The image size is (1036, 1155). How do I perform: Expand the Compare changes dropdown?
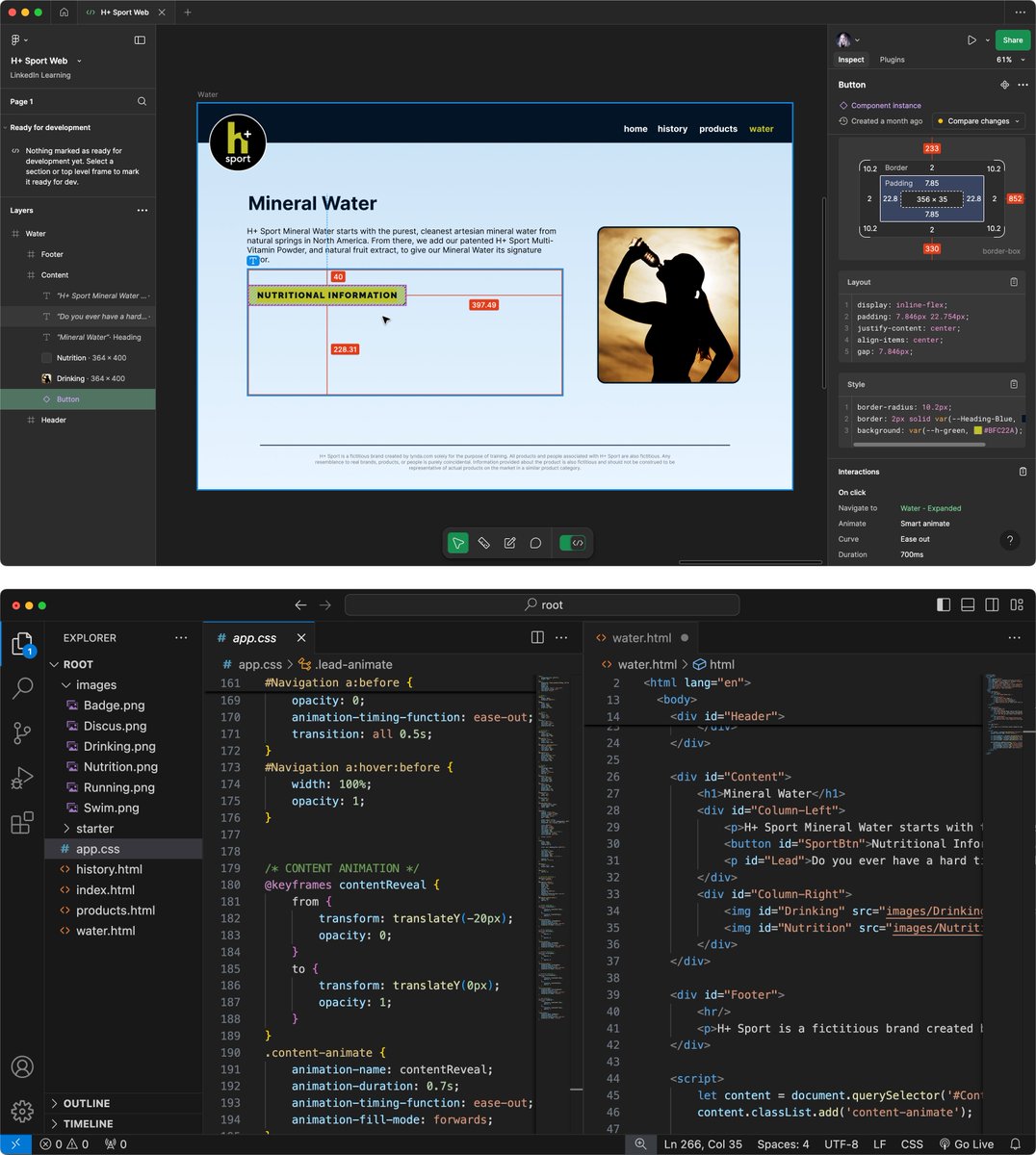pyautogui.click(x=978, y=120)
